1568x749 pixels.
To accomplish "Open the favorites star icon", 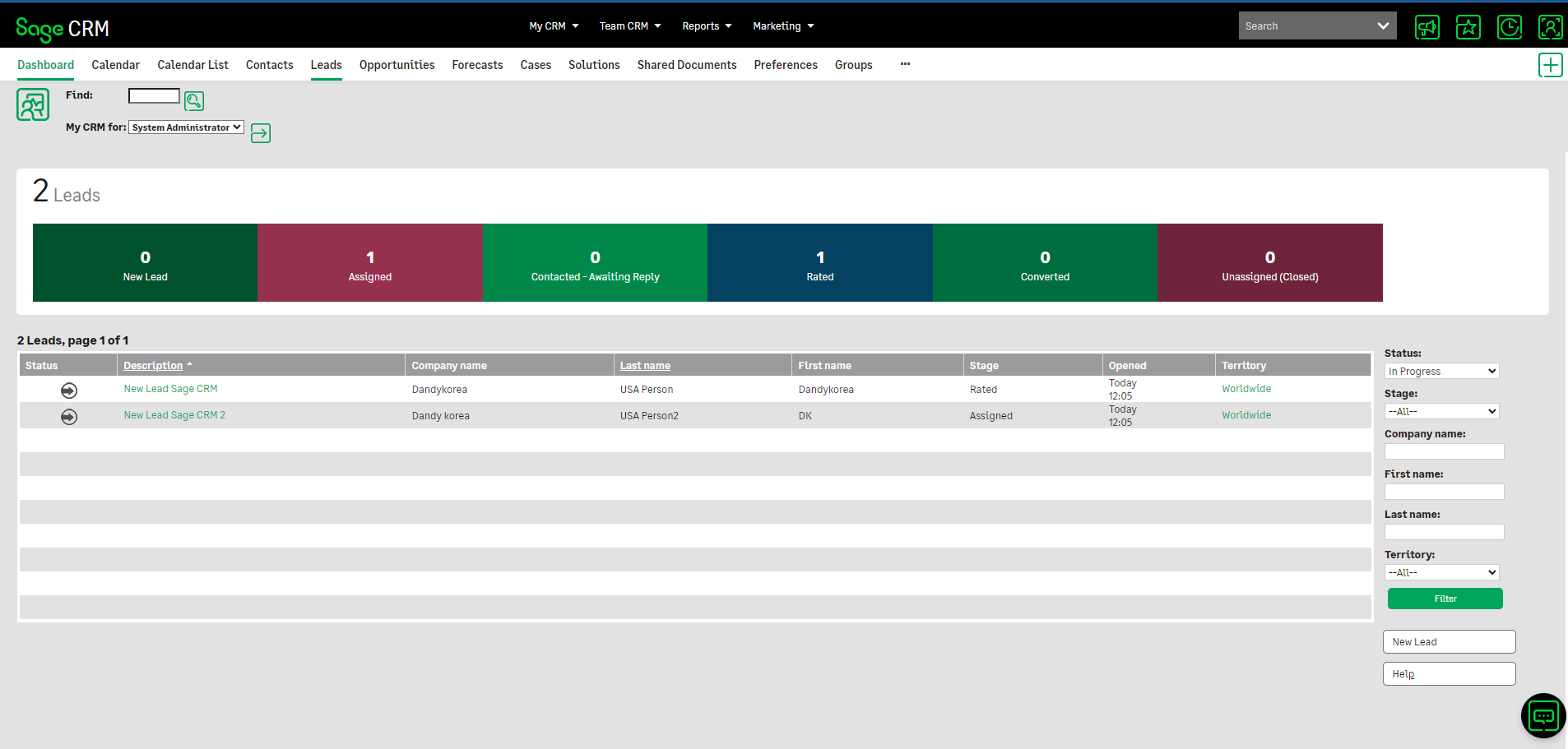I will tap(1468, 27).
